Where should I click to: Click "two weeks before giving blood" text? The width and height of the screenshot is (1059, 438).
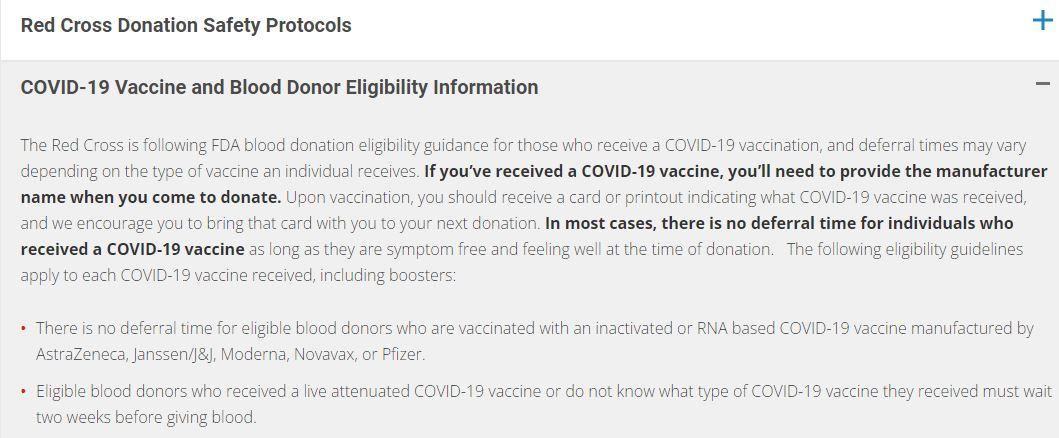[146, 418]
